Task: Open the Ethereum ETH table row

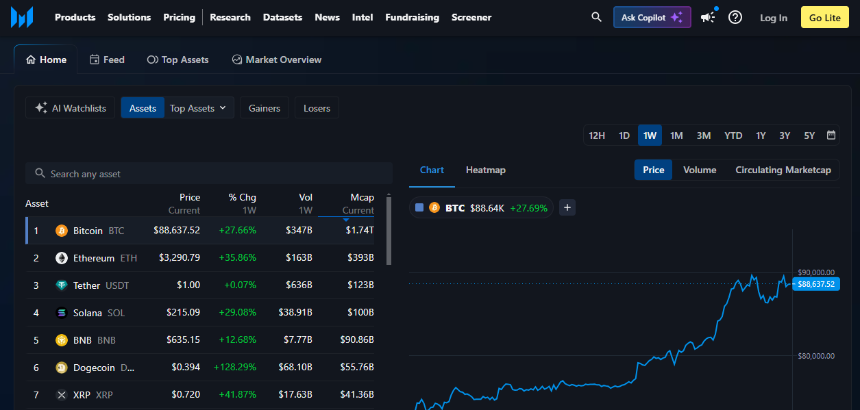Action: pos(200,258)
